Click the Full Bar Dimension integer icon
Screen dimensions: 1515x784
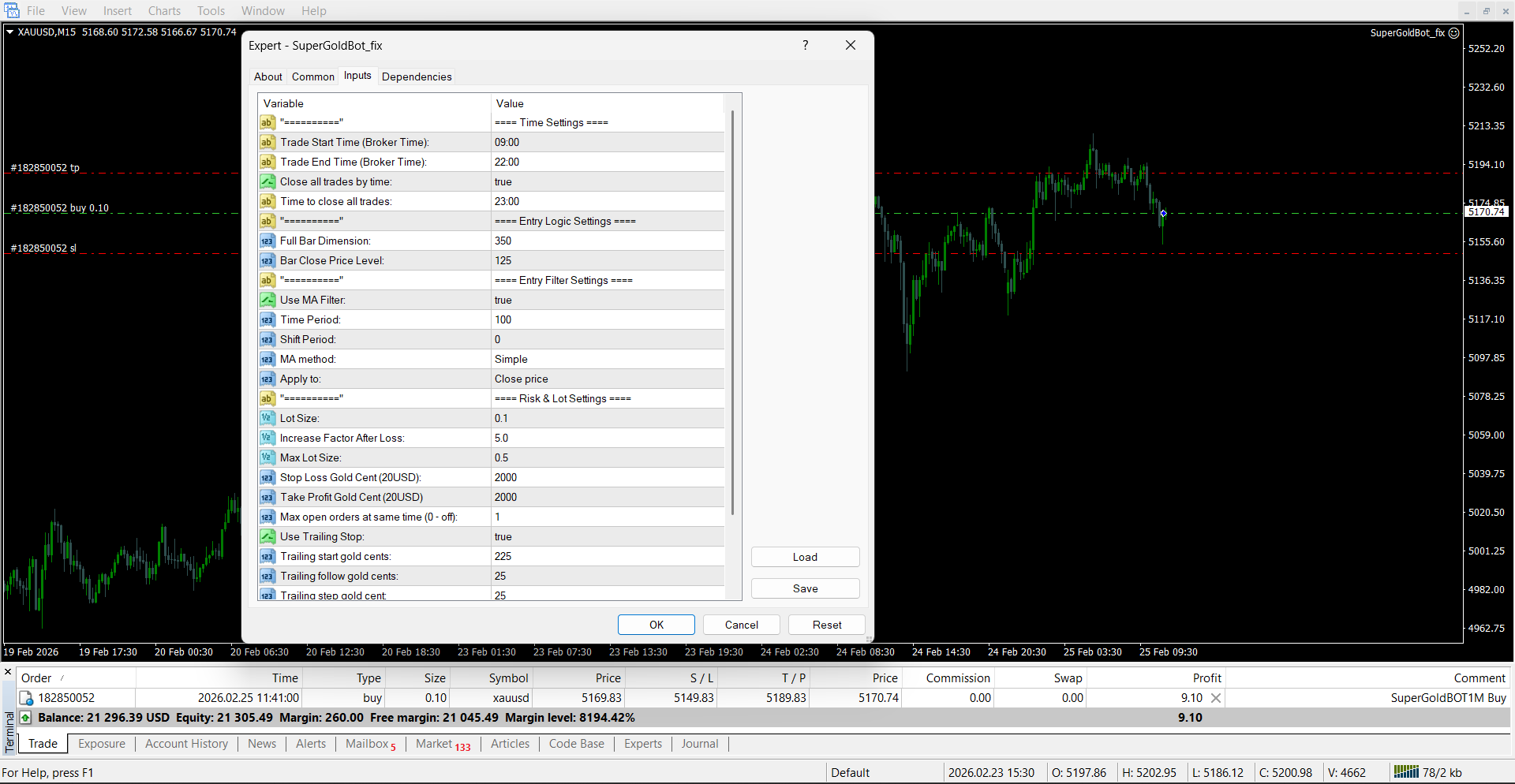(267, 241)
